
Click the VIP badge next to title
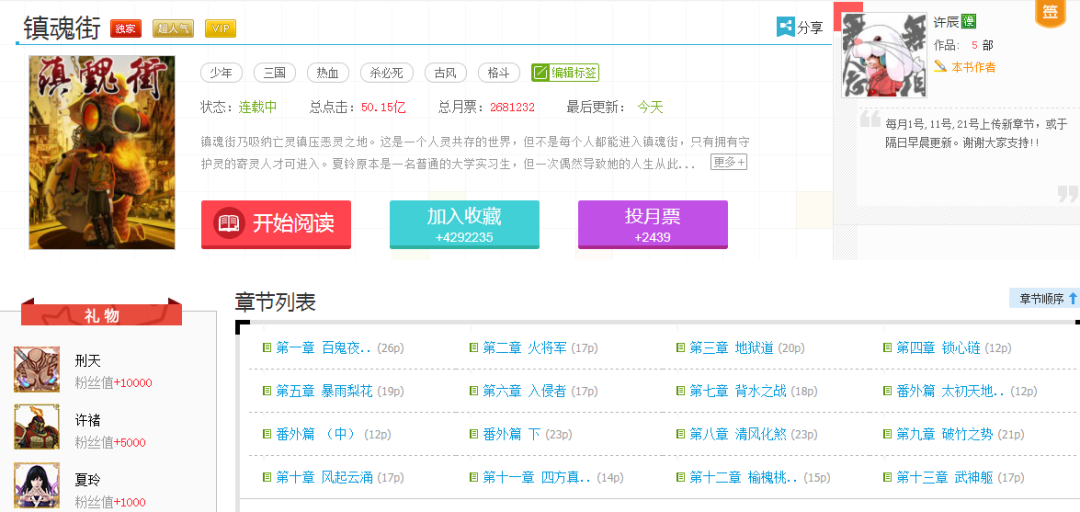point(220,28)
